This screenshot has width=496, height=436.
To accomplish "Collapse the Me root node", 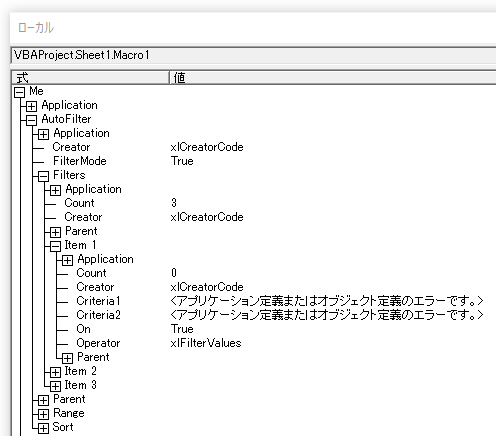I will click(19, 92).
